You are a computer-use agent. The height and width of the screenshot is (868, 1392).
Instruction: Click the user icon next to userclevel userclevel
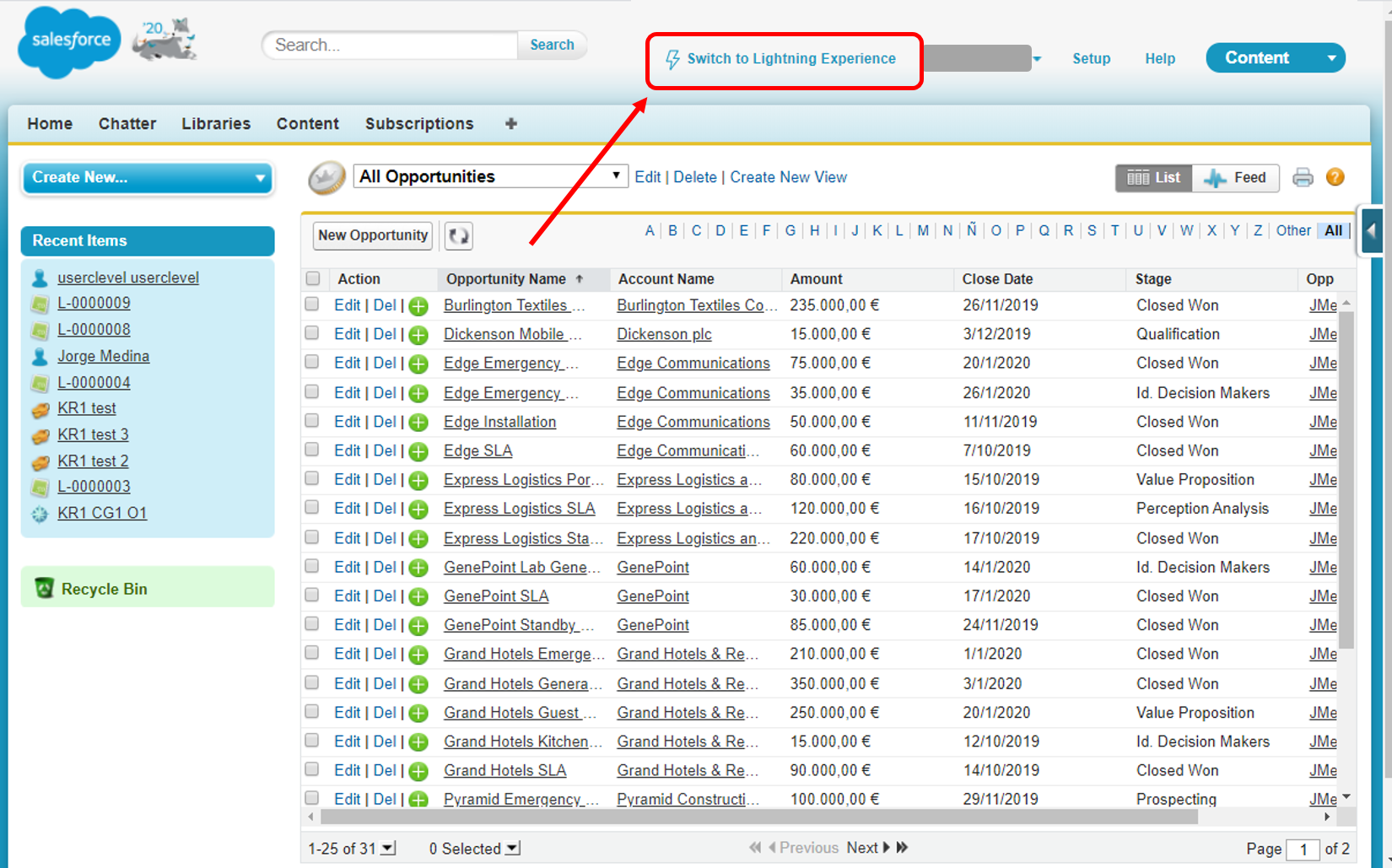click(x=40, y=278)
